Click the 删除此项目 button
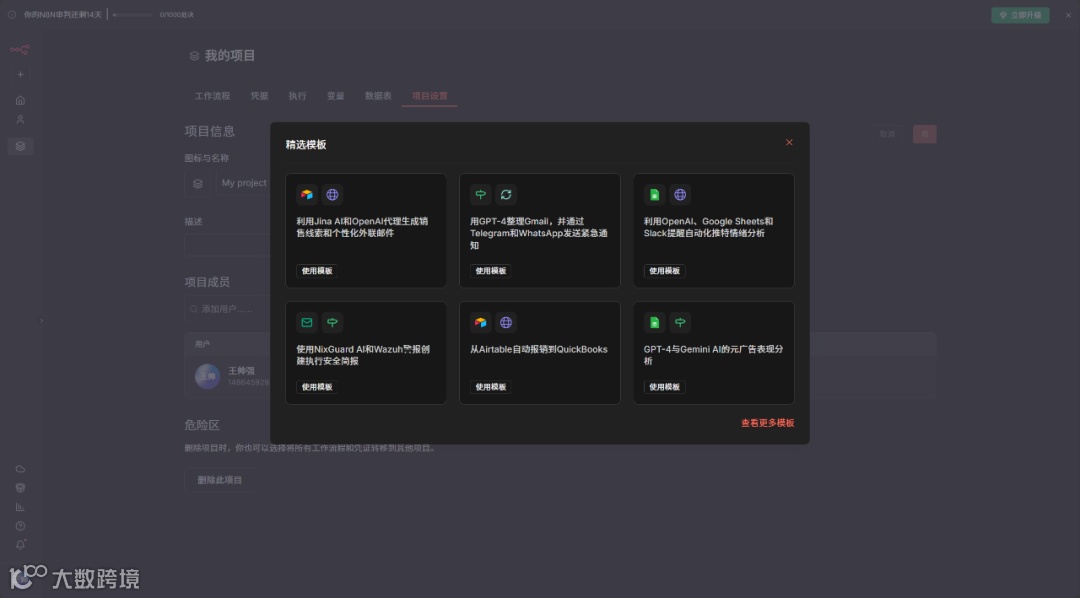This screenshot has height=598, width=1080. tap(219, 480)
